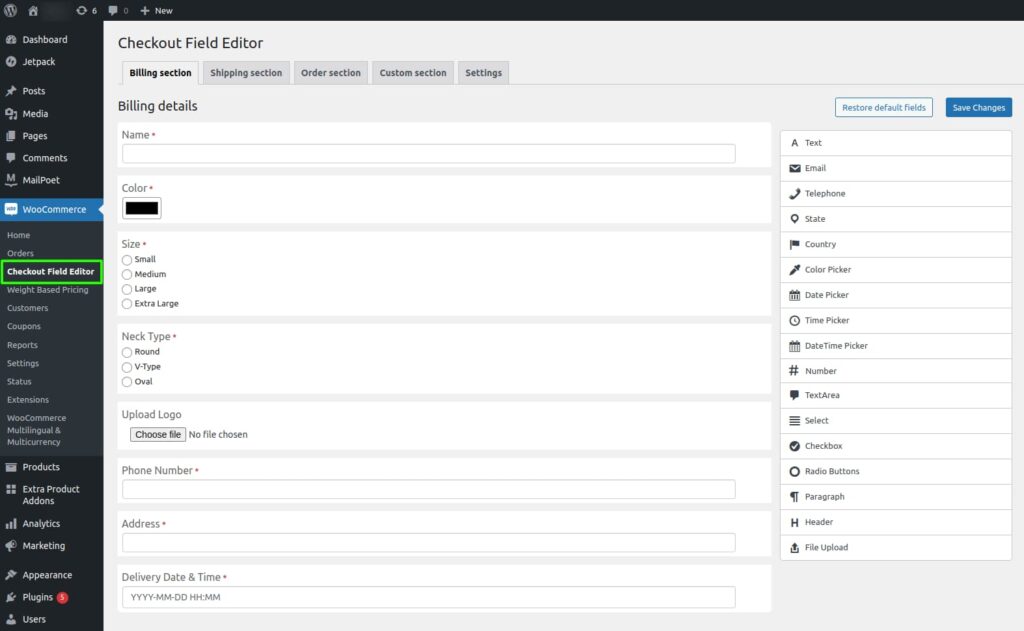
Task: Go to the Settings tab
Action: (484, 73)
